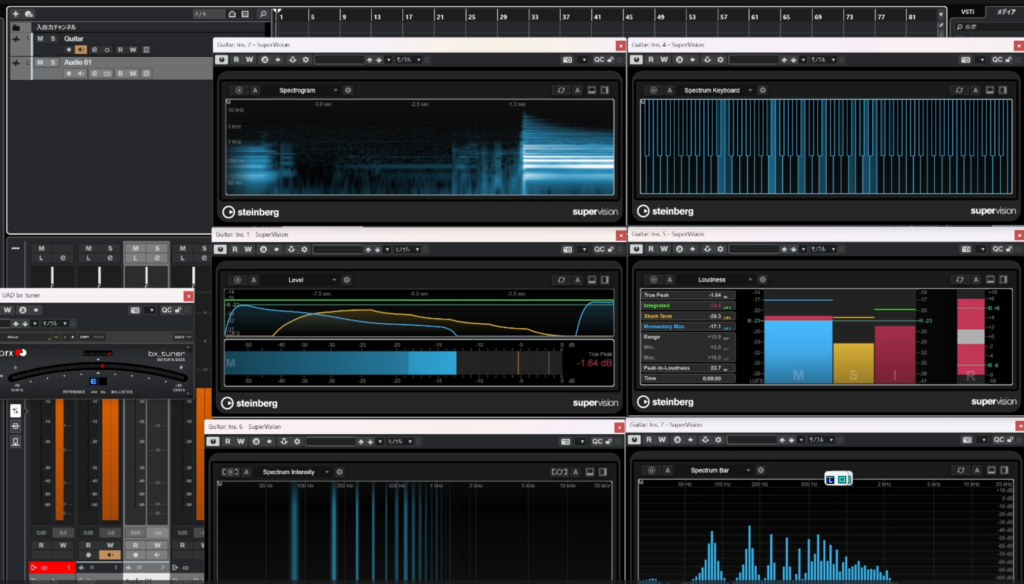Open the Spectrum Bar module type dropdown
Screen dimensions: 1024x584
[x=716, y=470]
